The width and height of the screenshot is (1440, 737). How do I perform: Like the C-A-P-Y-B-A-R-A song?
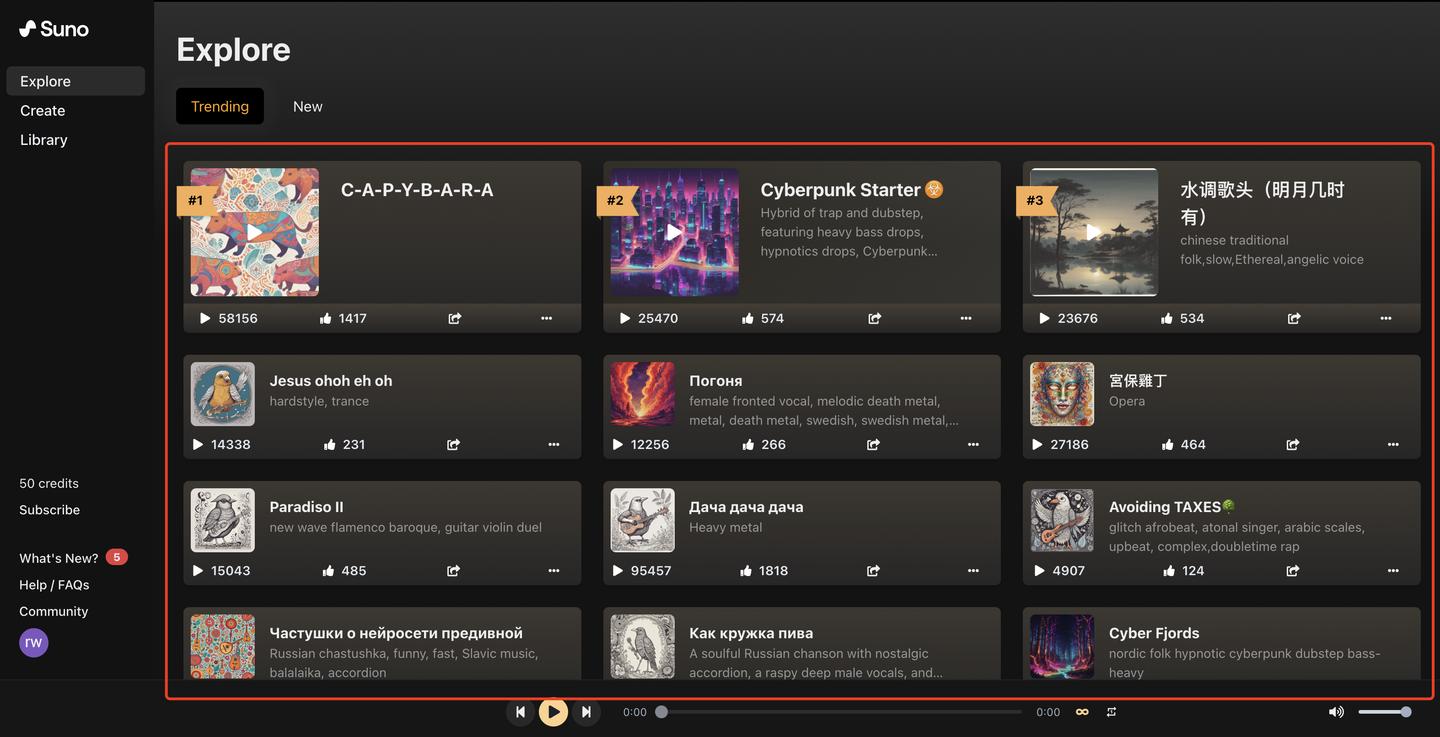(326, 318)
